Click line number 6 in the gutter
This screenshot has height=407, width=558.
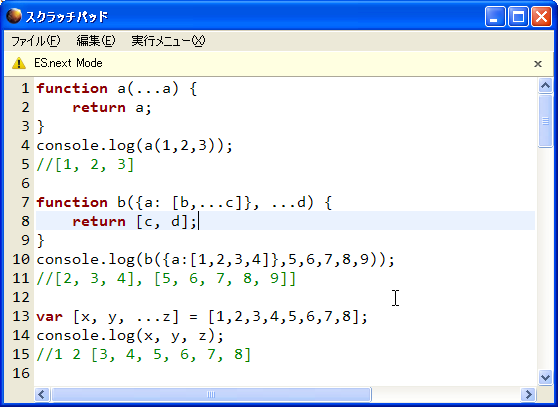25,183
